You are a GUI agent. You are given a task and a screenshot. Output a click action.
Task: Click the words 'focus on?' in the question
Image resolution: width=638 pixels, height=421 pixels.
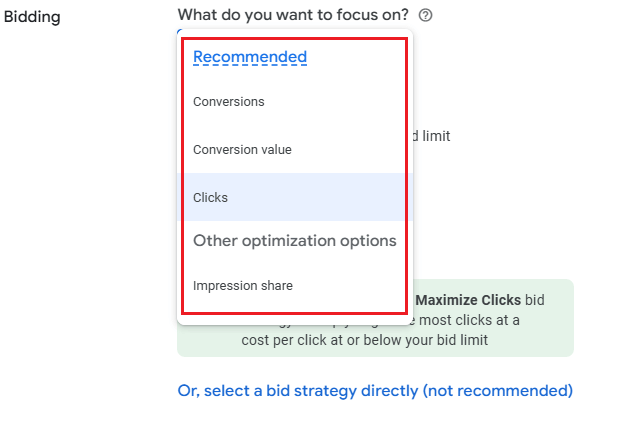(376, 15)
